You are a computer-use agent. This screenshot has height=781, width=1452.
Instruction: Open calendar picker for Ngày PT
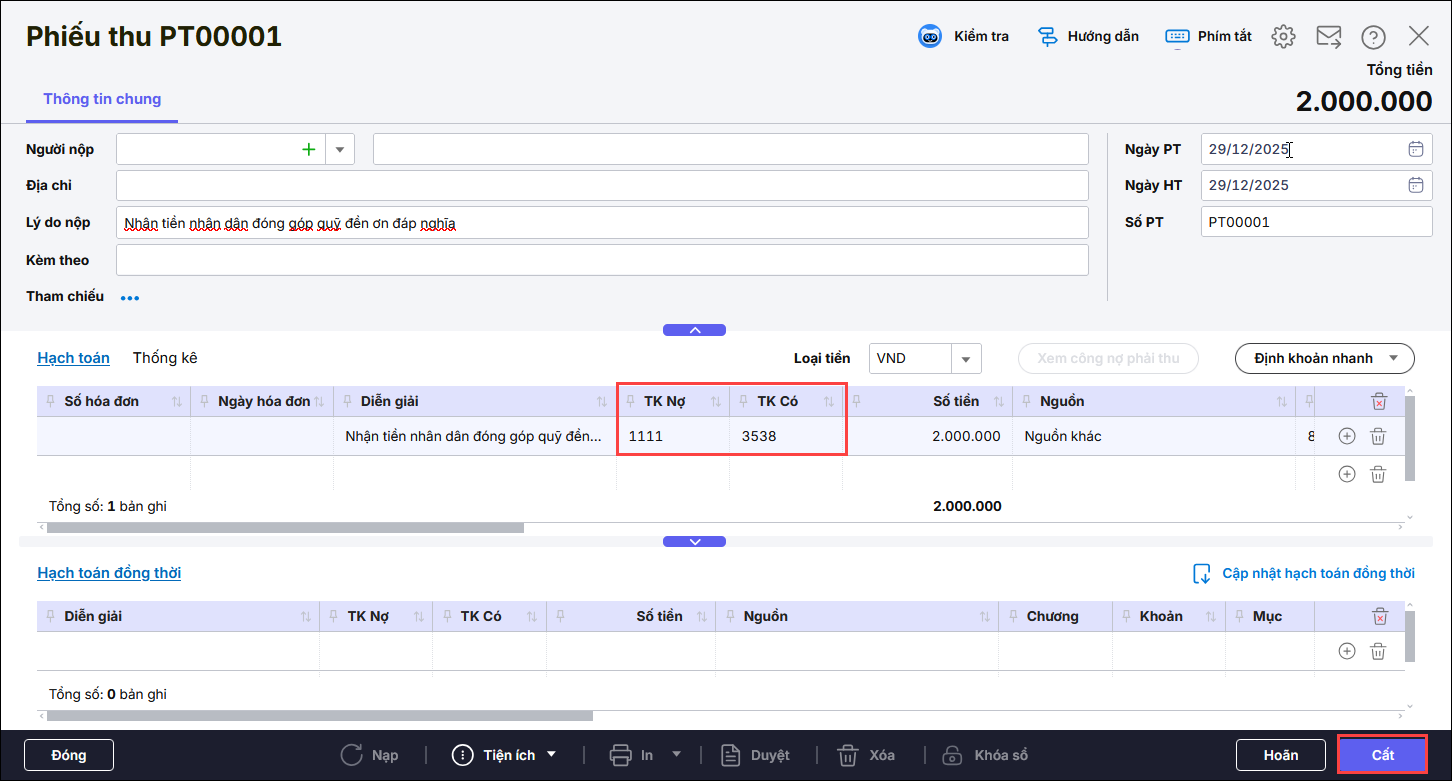[x=1415, y=149]
